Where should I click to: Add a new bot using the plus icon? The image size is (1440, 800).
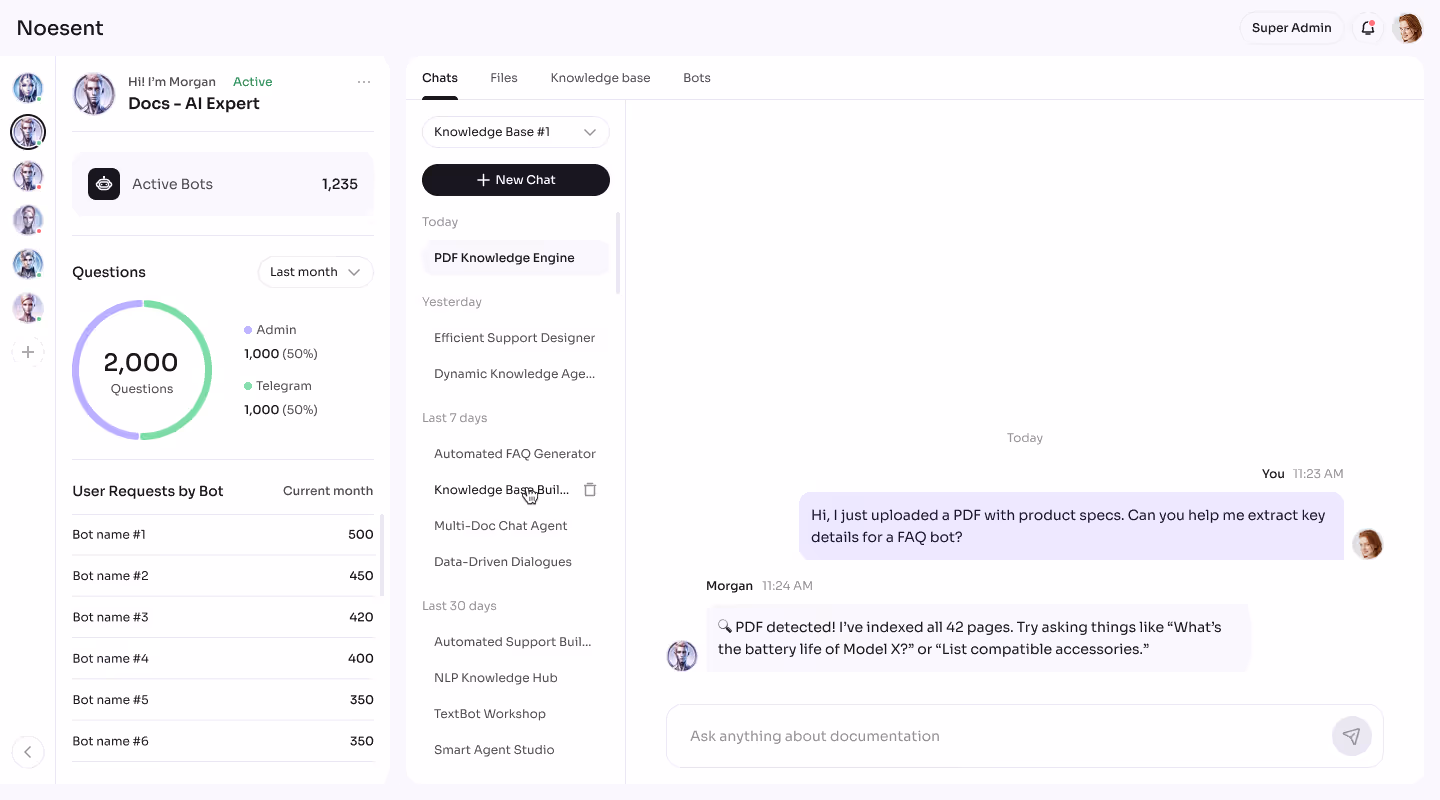click(x=27, y=351)
